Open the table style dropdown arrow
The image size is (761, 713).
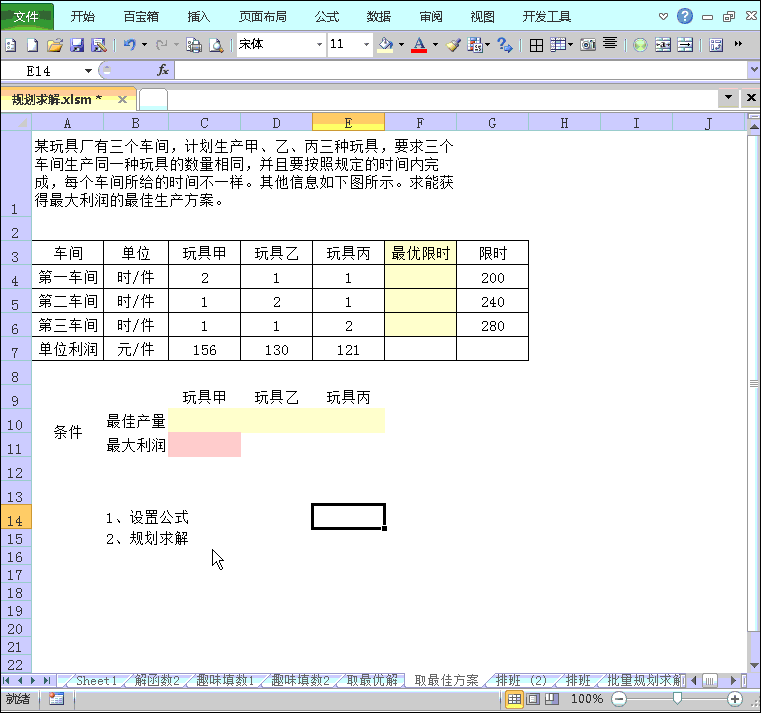[x=570, y=45]
